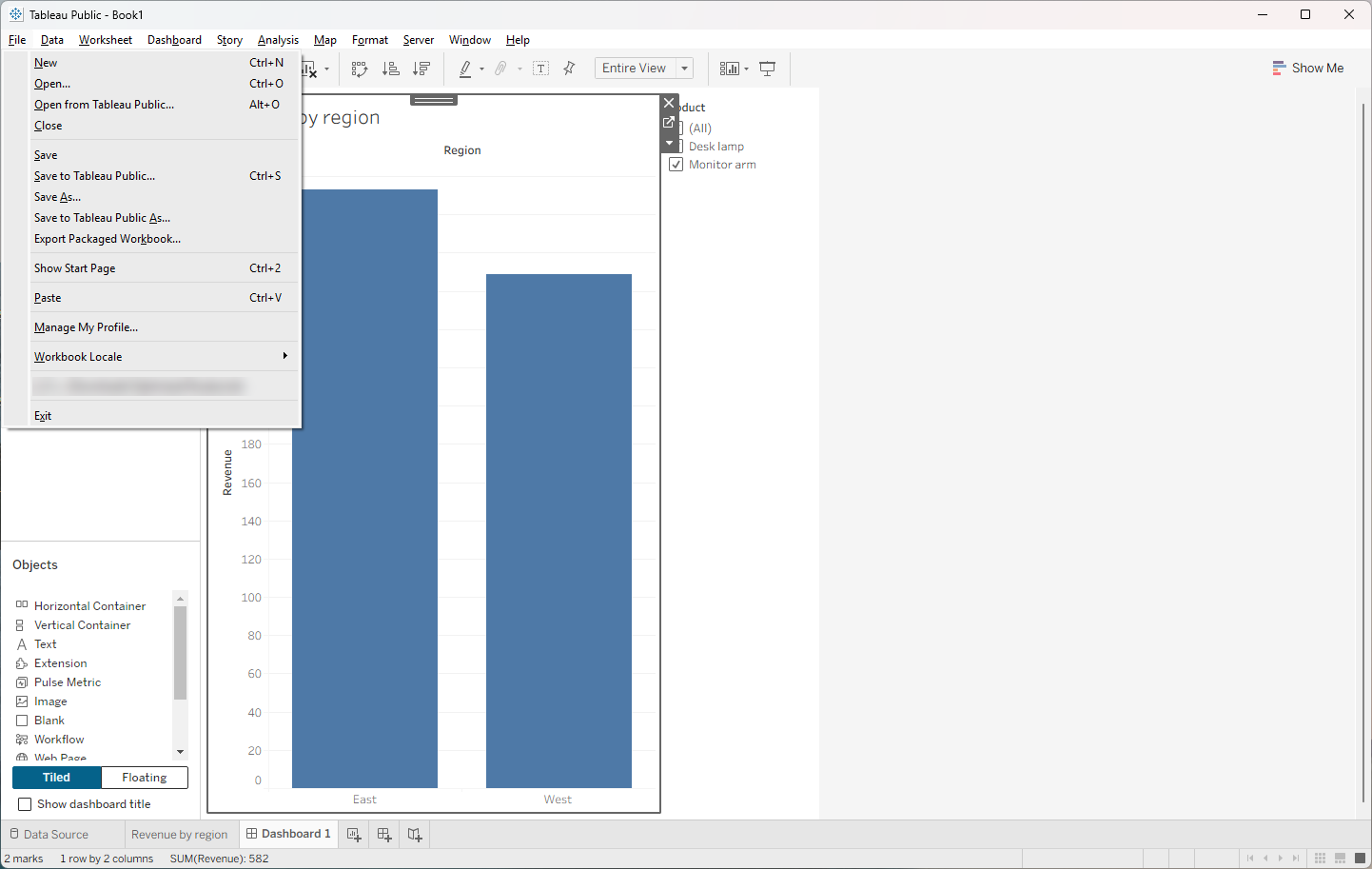Click the Sort Descending toolbar icon
The height and width of the screenshot is (869, 1372).
tap(421, 69)
